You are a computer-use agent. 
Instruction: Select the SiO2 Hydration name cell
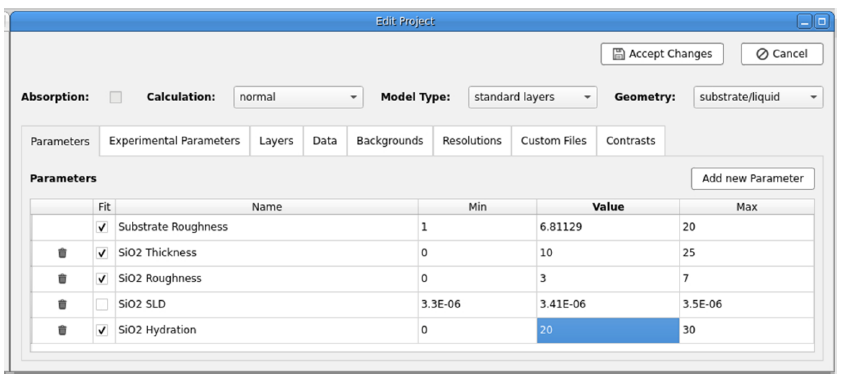pos(267,330)
